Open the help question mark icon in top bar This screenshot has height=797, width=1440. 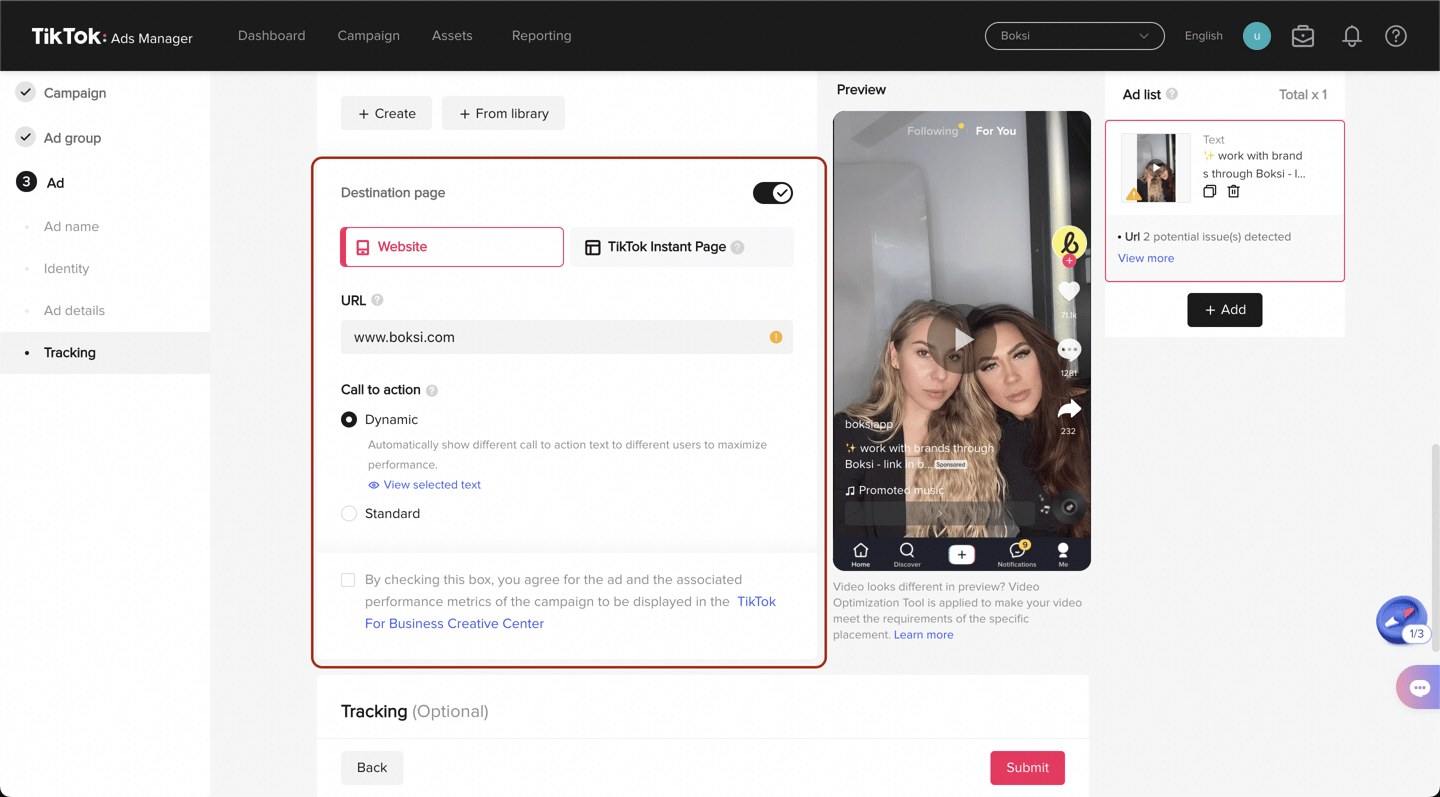click(x=1396, y=35)
